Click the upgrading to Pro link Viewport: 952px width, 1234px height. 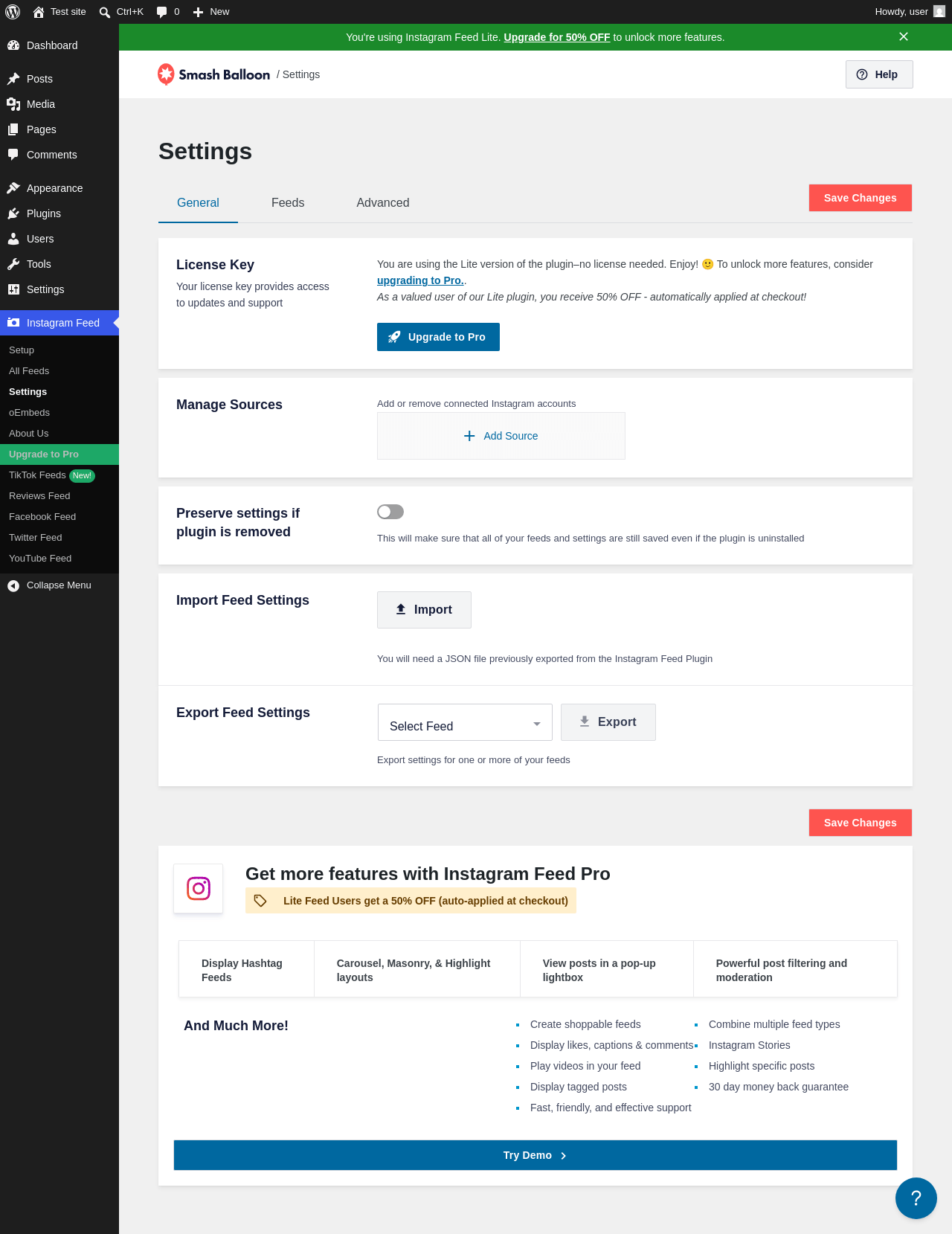point(420,280)
